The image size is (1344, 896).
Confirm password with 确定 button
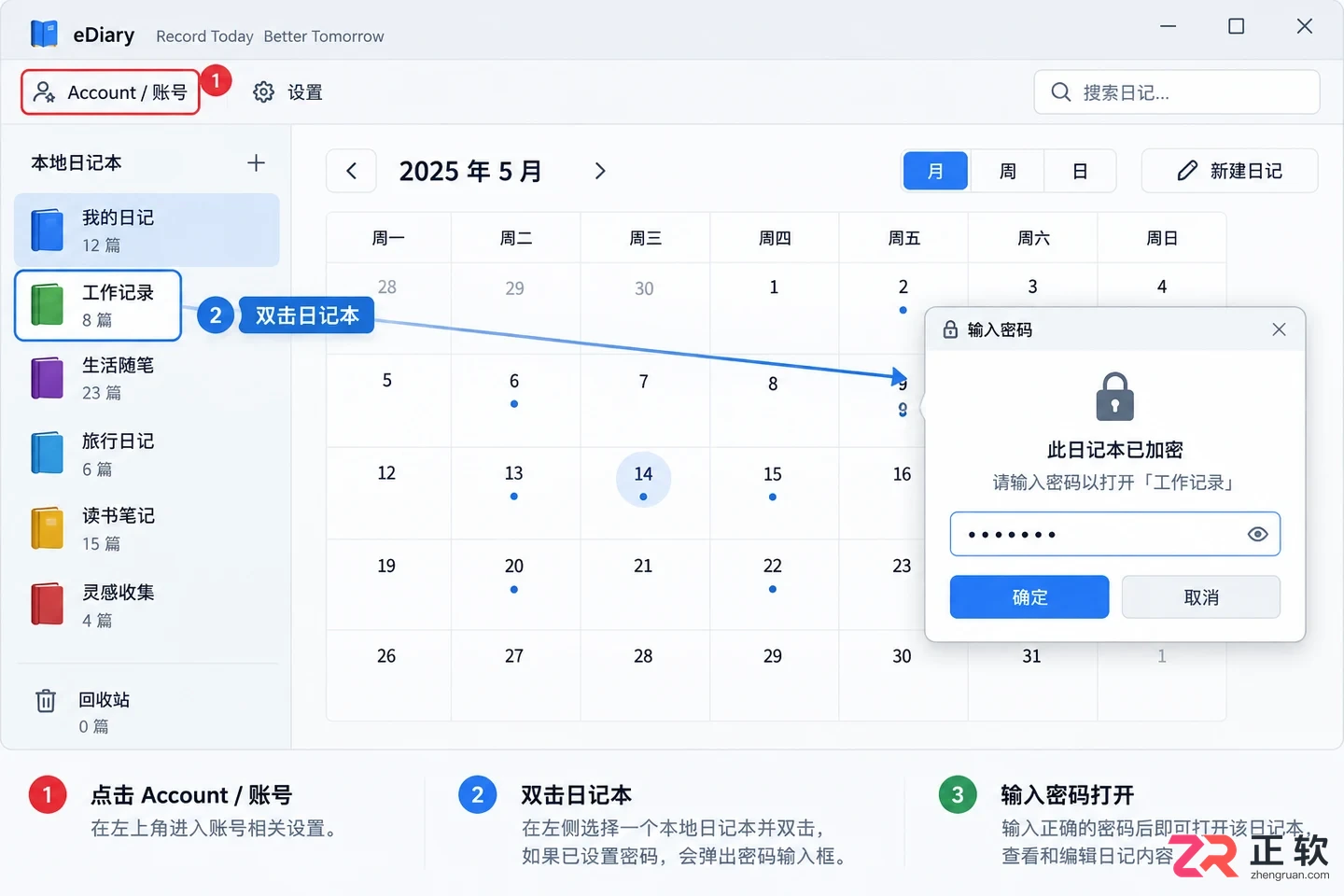point(1029,596)
